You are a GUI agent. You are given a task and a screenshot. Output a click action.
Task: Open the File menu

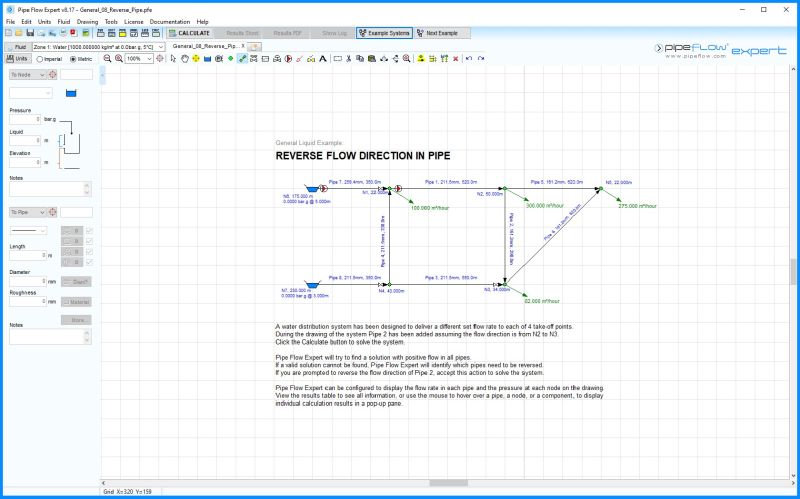(x=10, y=22)
